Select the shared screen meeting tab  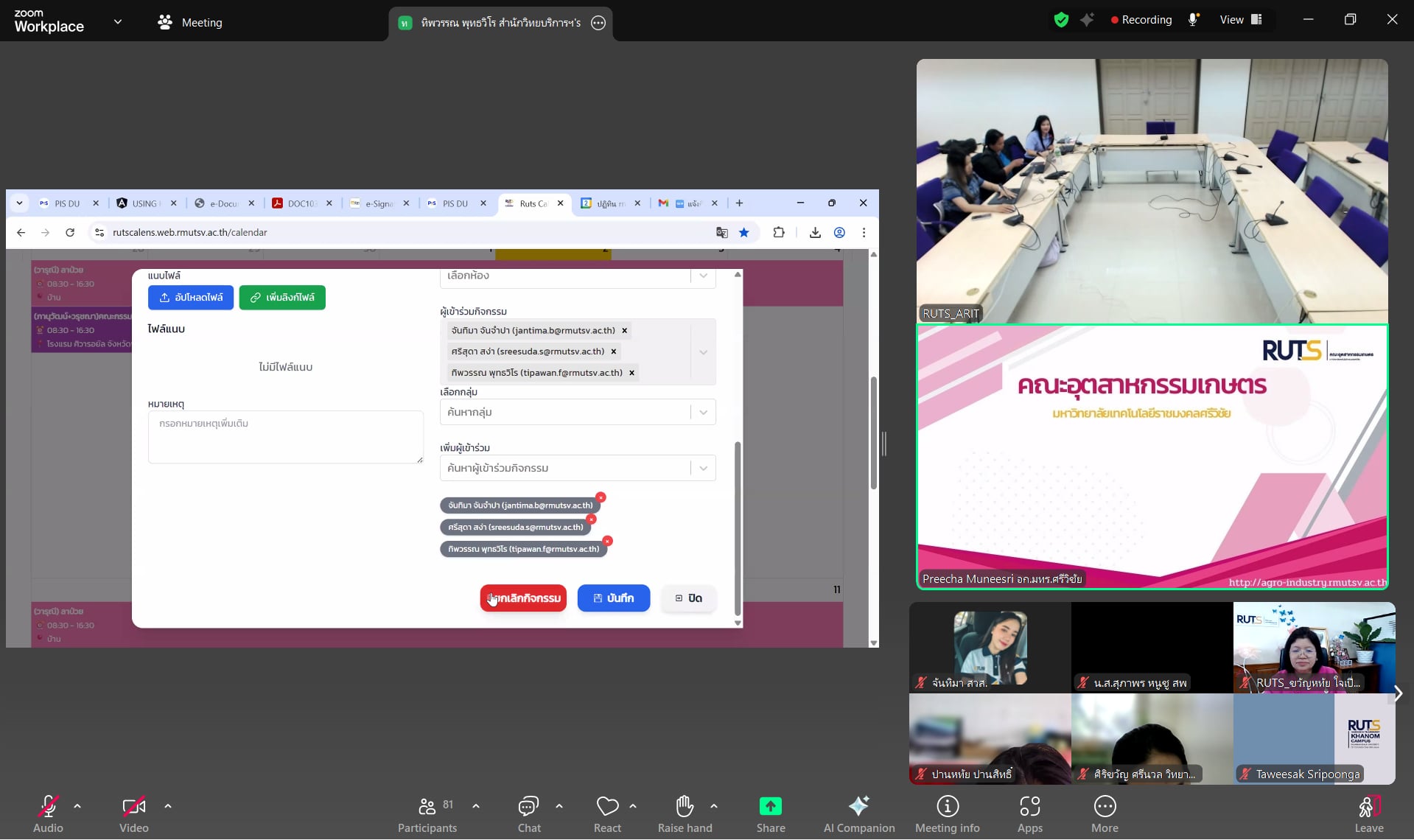[x=500, y=23]
